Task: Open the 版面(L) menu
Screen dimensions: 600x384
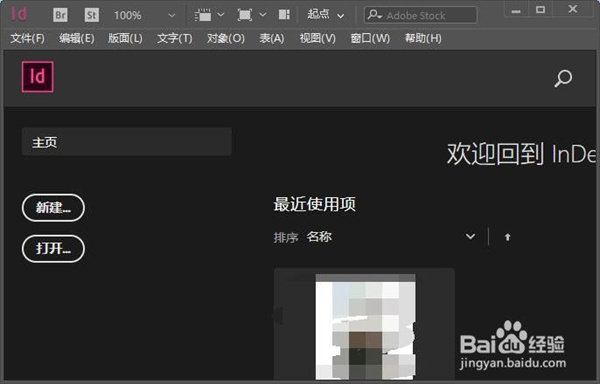Action: pos(125,38)
